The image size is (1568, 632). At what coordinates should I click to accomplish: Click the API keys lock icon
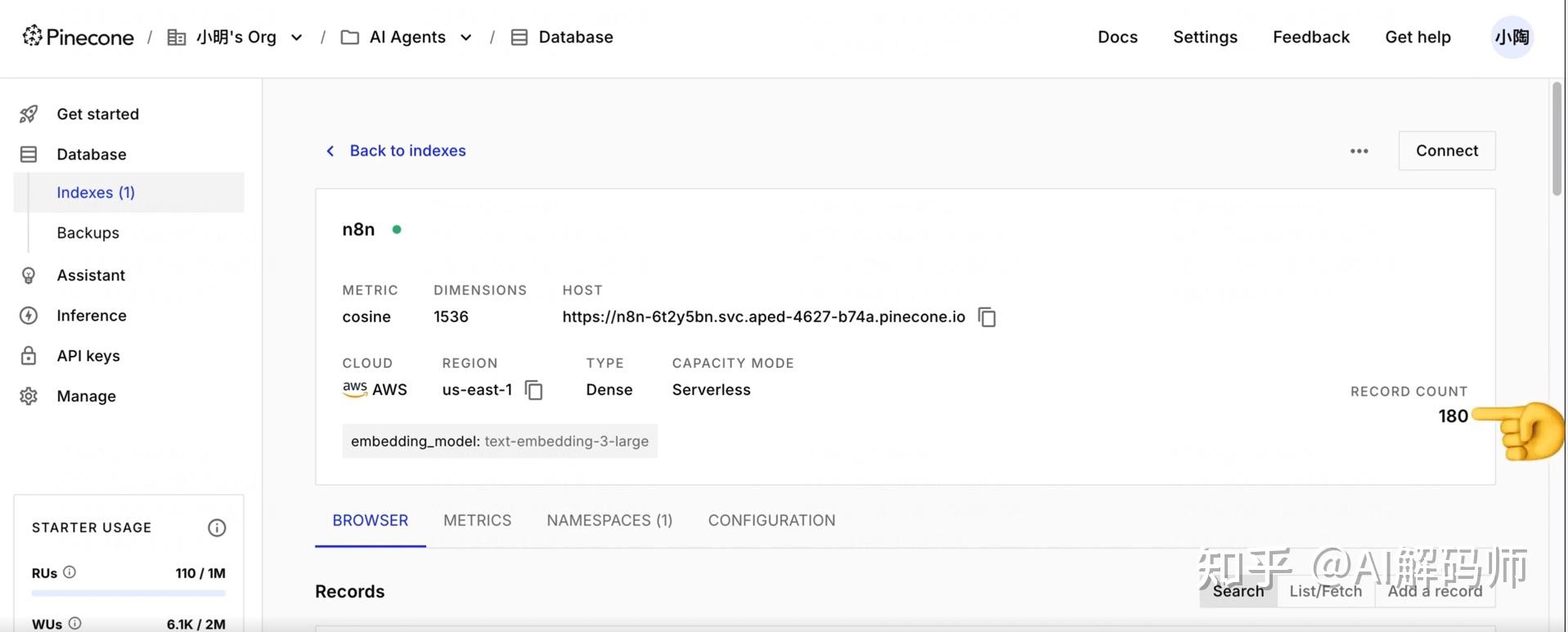29,356
